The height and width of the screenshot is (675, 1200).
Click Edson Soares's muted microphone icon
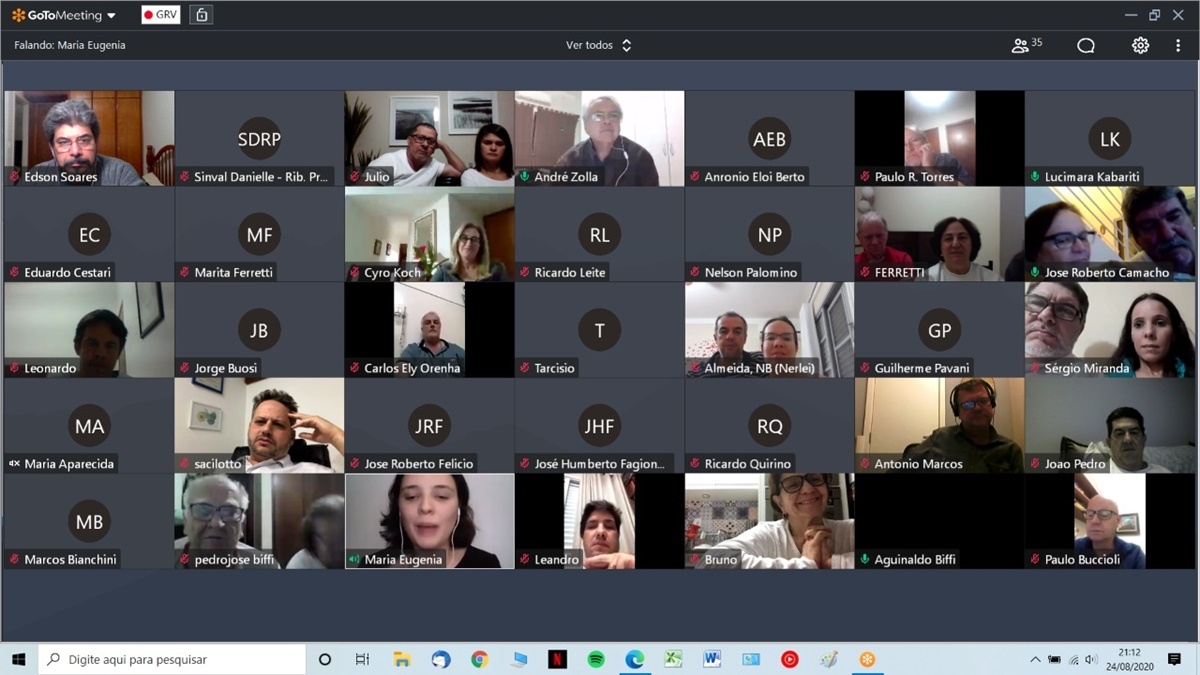(x=15, y=177)
